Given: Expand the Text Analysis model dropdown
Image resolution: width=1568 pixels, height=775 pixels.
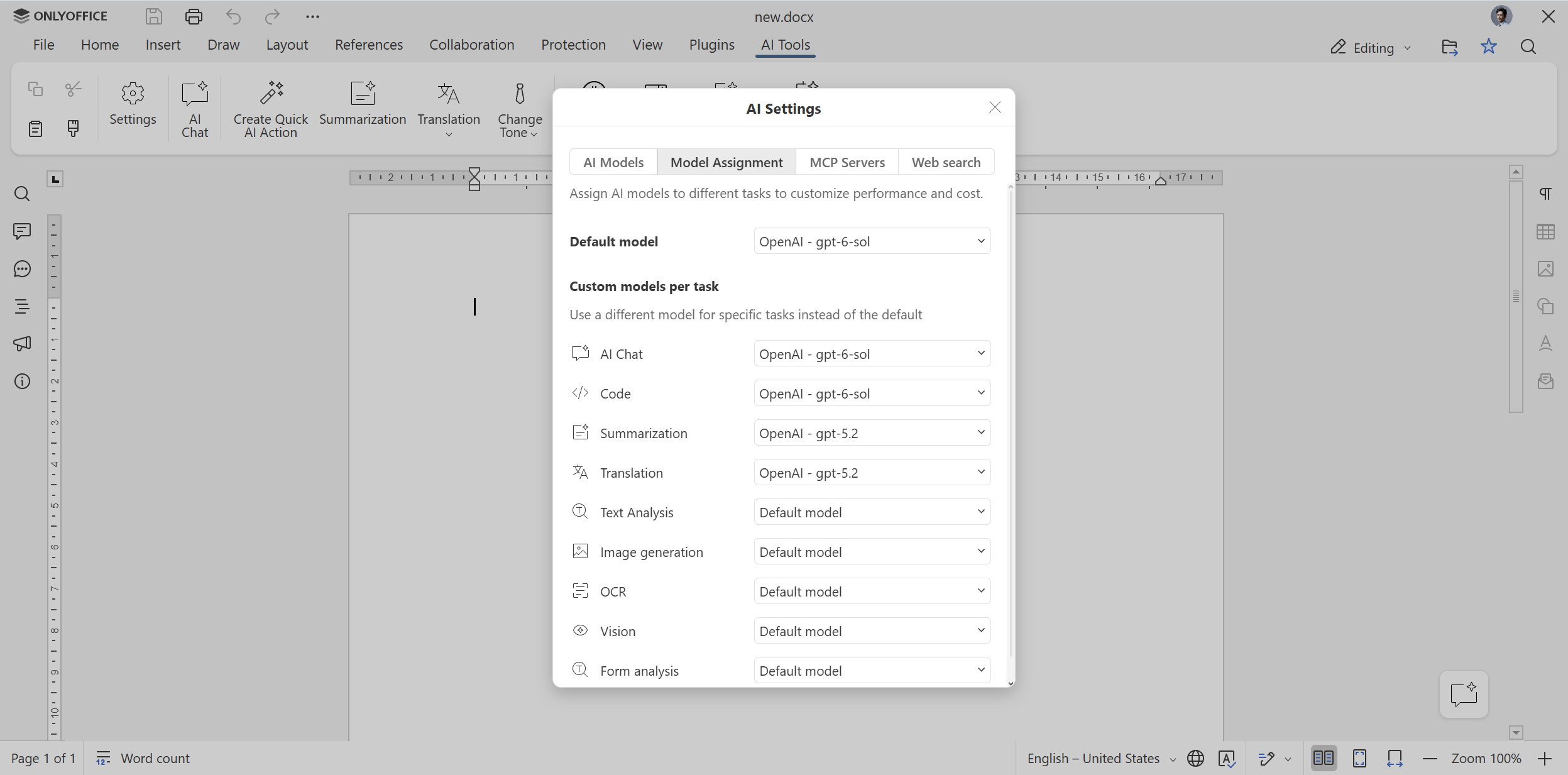Looking at the screenshot, I should pos(872,512).
